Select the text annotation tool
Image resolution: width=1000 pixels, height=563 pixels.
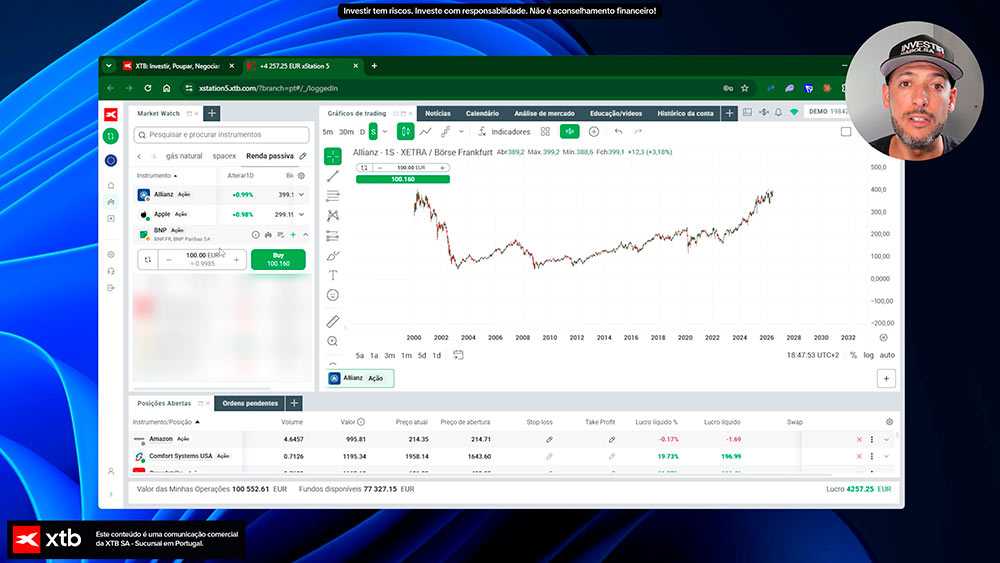coord(333,275)
